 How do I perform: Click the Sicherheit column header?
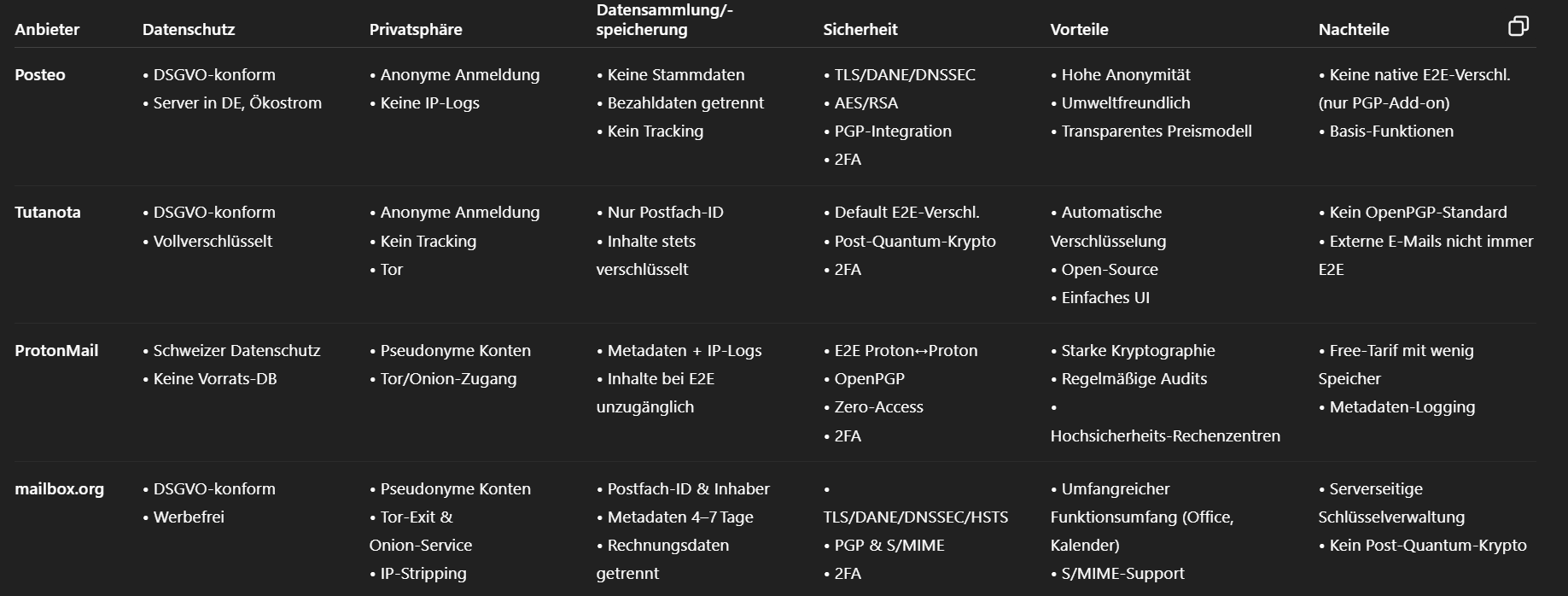pyautogui.click(x=860, y=29)
